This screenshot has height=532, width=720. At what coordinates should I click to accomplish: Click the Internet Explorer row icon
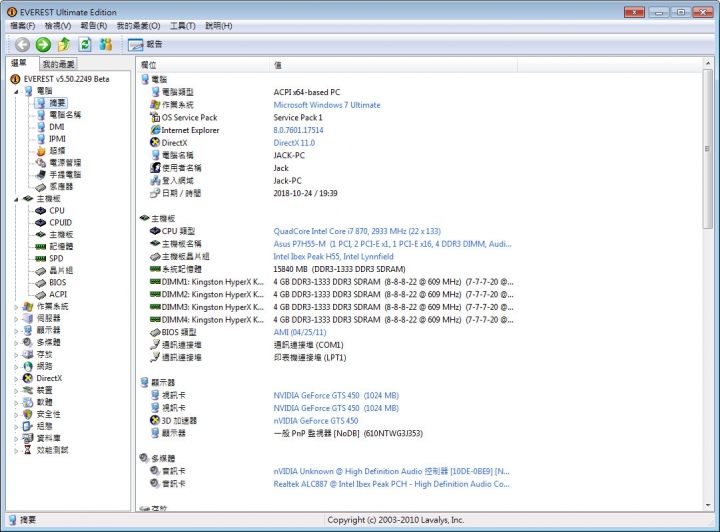click(155, 130)
